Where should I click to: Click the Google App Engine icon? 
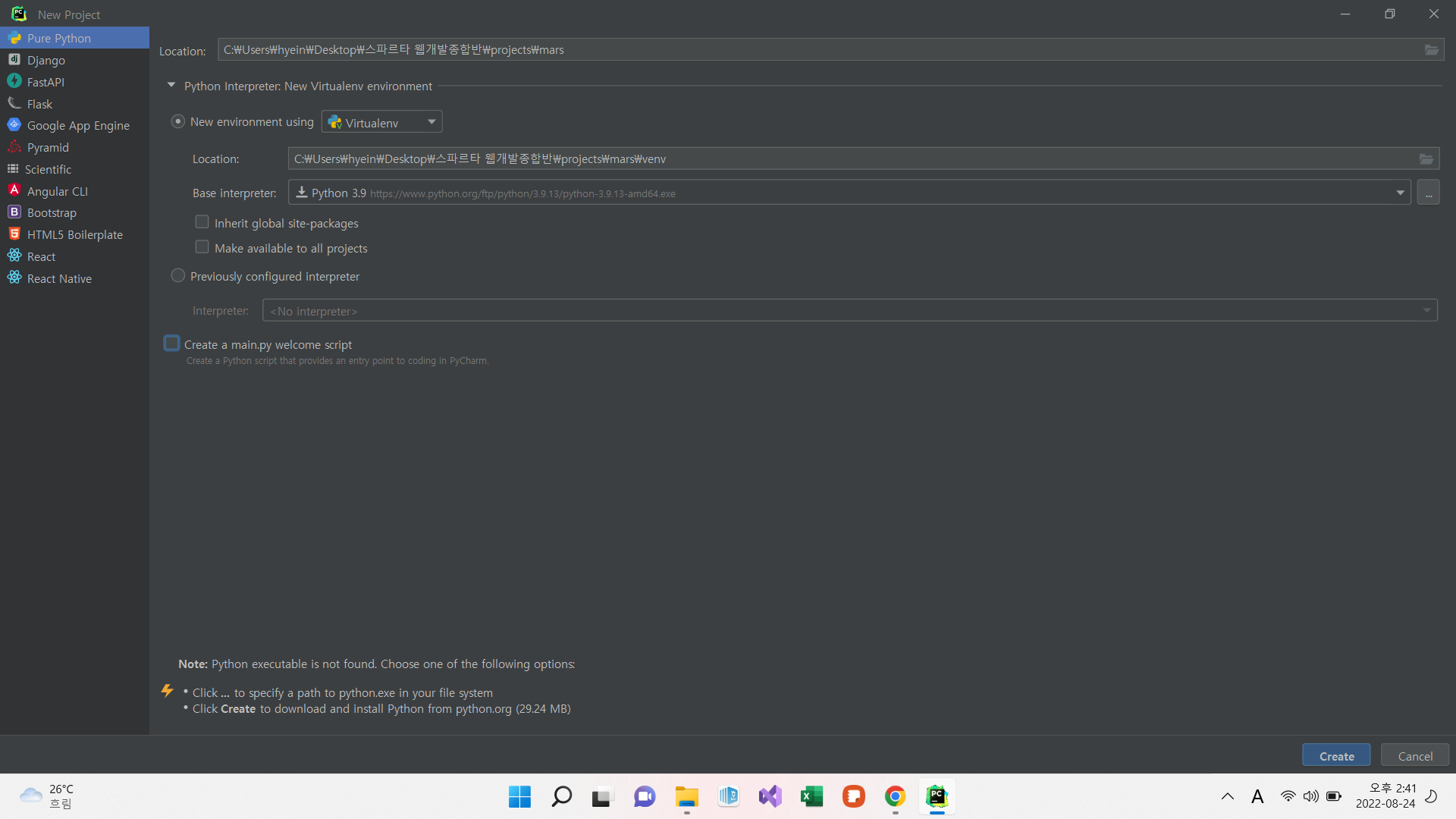coord(14,125)
